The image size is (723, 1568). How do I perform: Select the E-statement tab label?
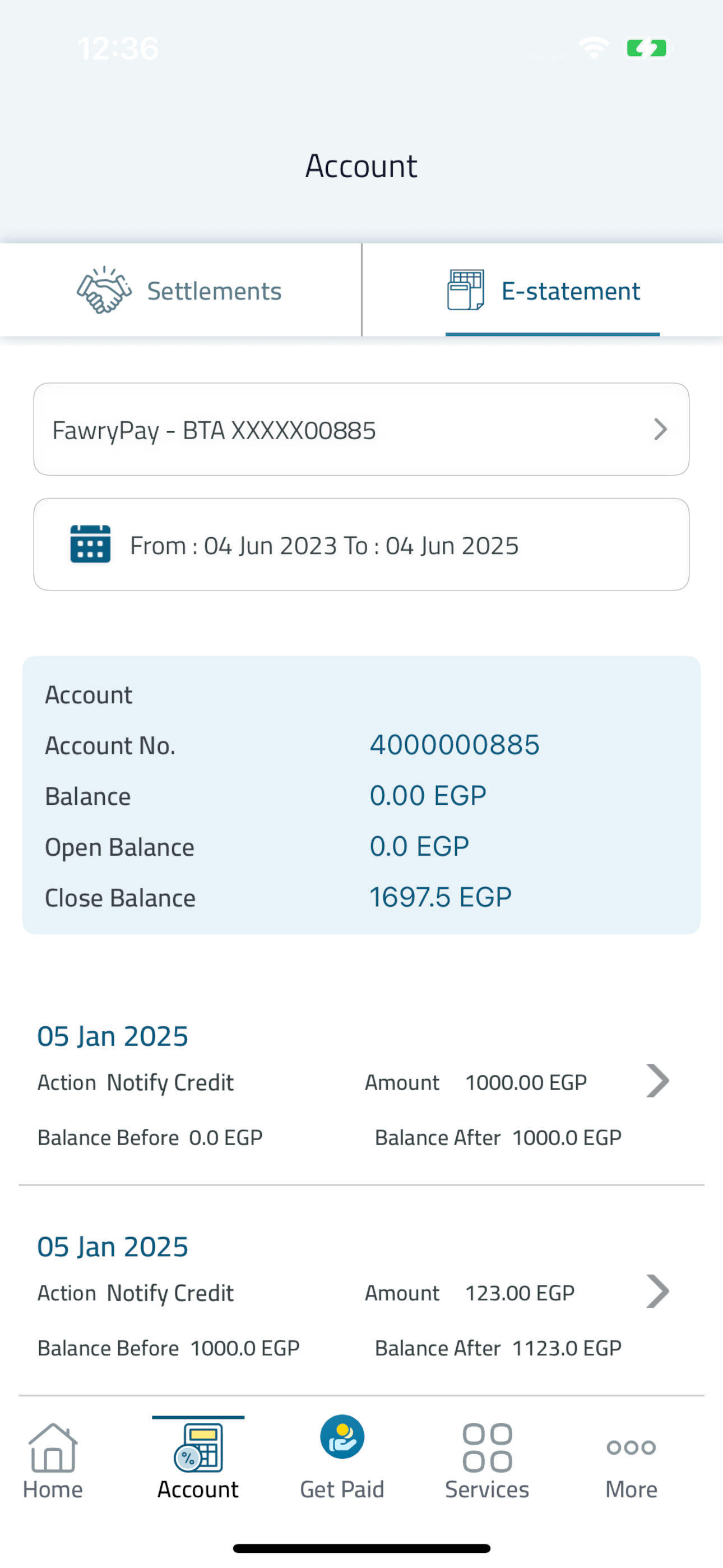(x=571, y=291)
